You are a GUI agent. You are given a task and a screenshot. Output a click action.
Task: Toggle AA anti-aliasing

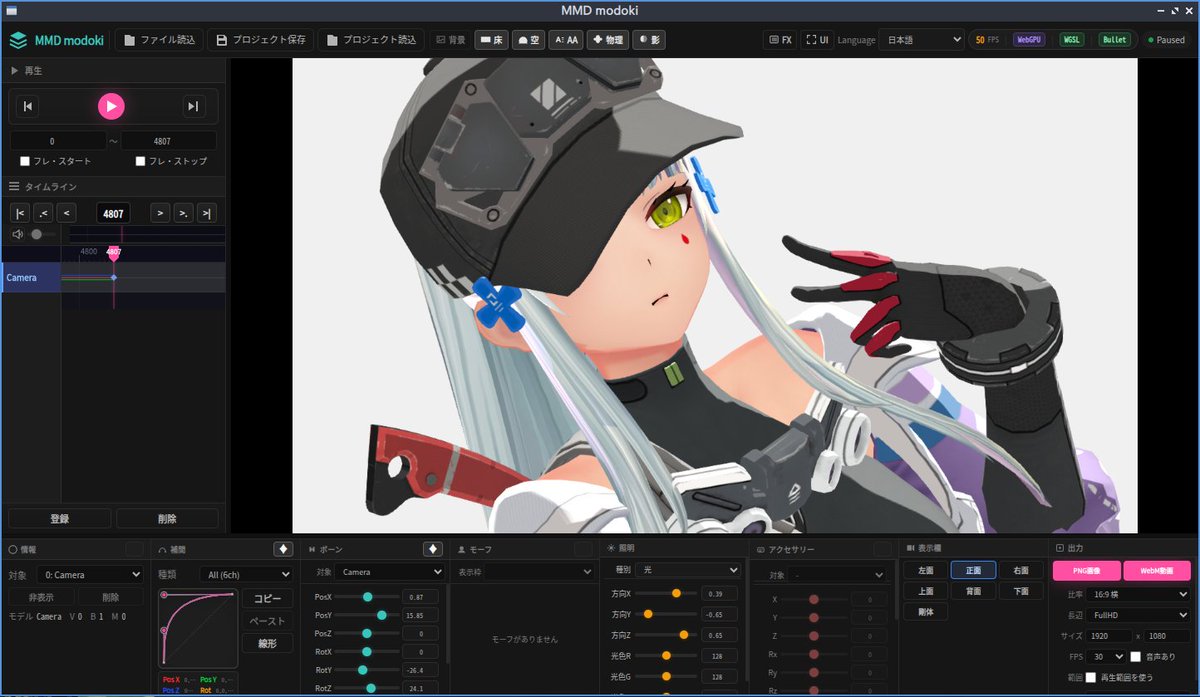[x=566, y=40]
